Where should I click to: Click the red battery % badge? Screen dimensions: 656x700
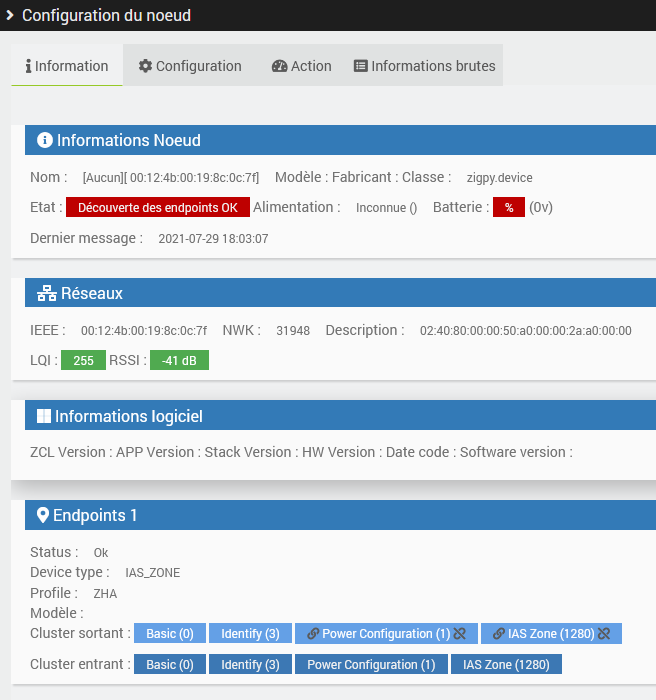pyautogui.click(x=509, y=207)
